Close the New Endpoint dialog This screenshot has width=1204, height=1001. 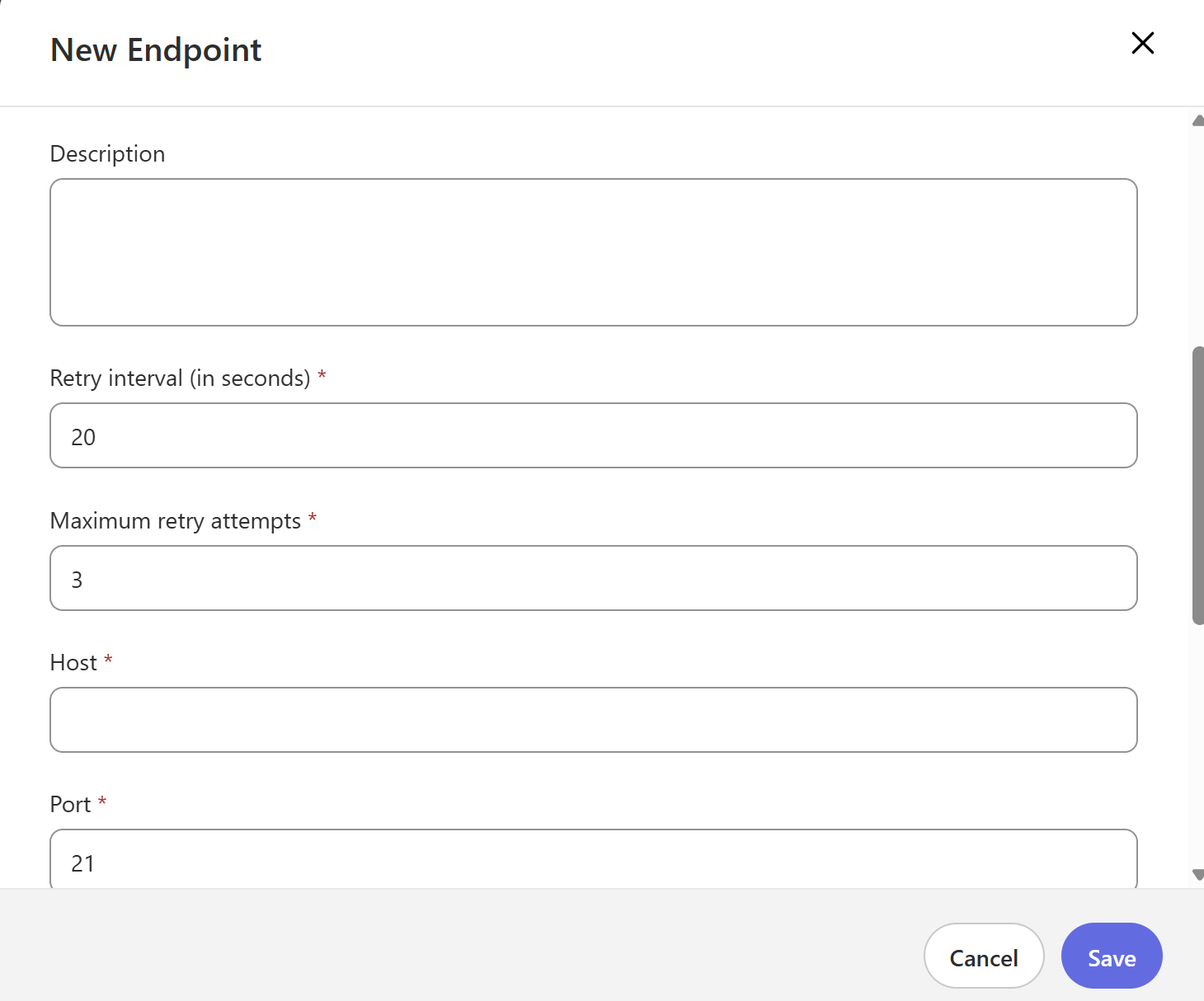[1142, 43]
